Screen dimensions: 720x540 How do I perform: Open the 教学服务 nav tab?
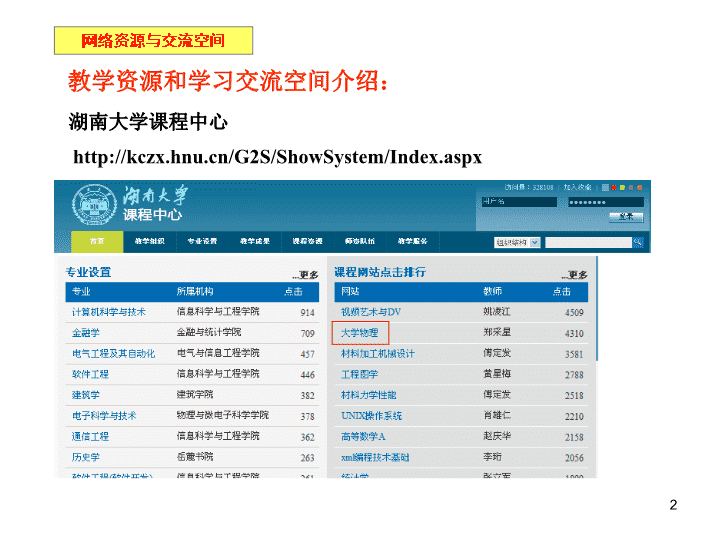(x=412, y=242)
